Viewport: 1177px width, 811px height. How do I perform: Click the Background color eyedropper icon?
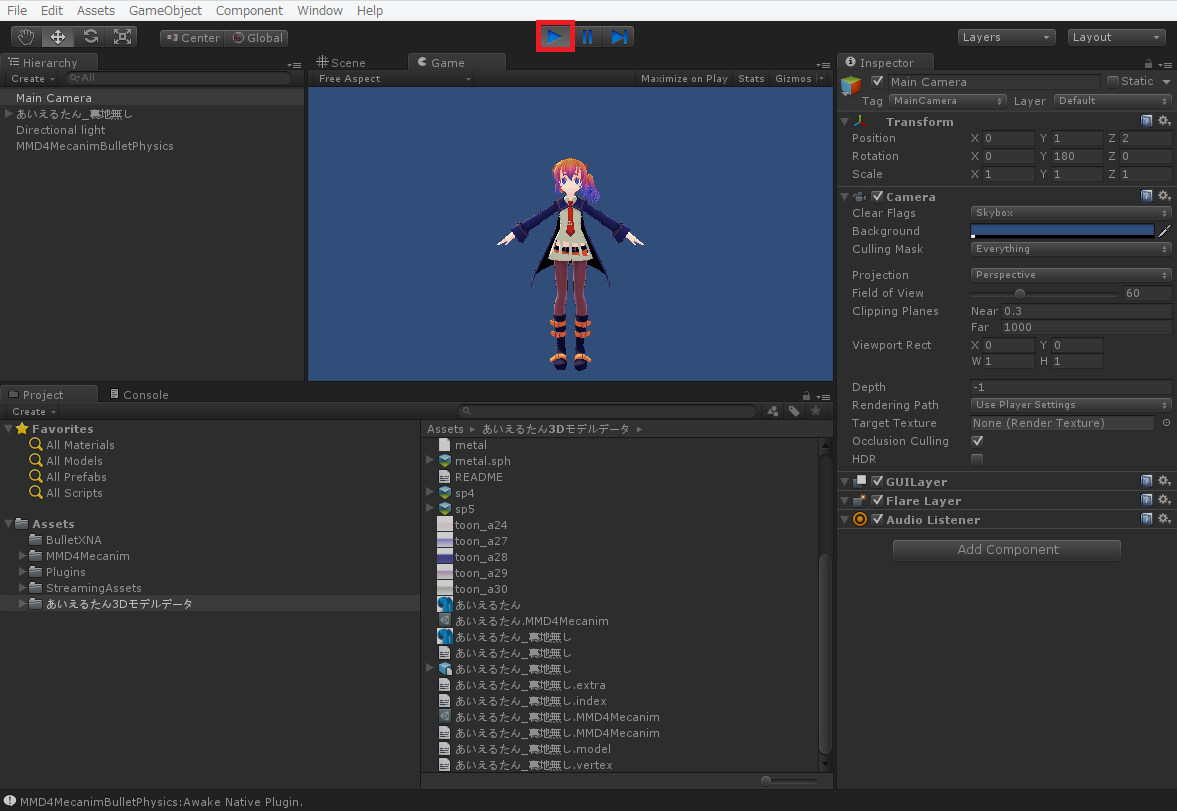coord(1164,231)
